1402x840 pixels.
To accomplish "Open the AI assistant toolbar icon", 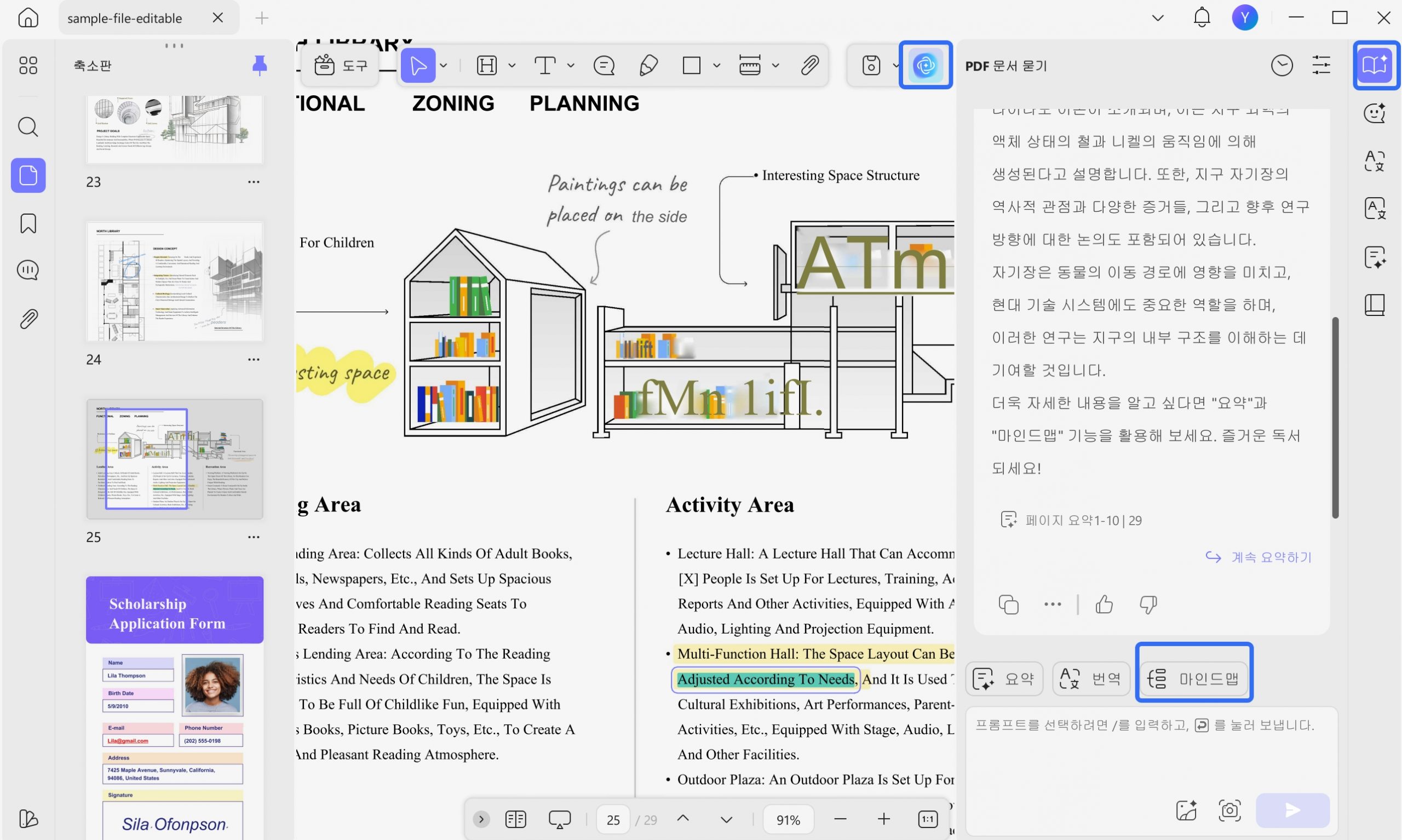I will pyautogui.click(x=926, y=66).
